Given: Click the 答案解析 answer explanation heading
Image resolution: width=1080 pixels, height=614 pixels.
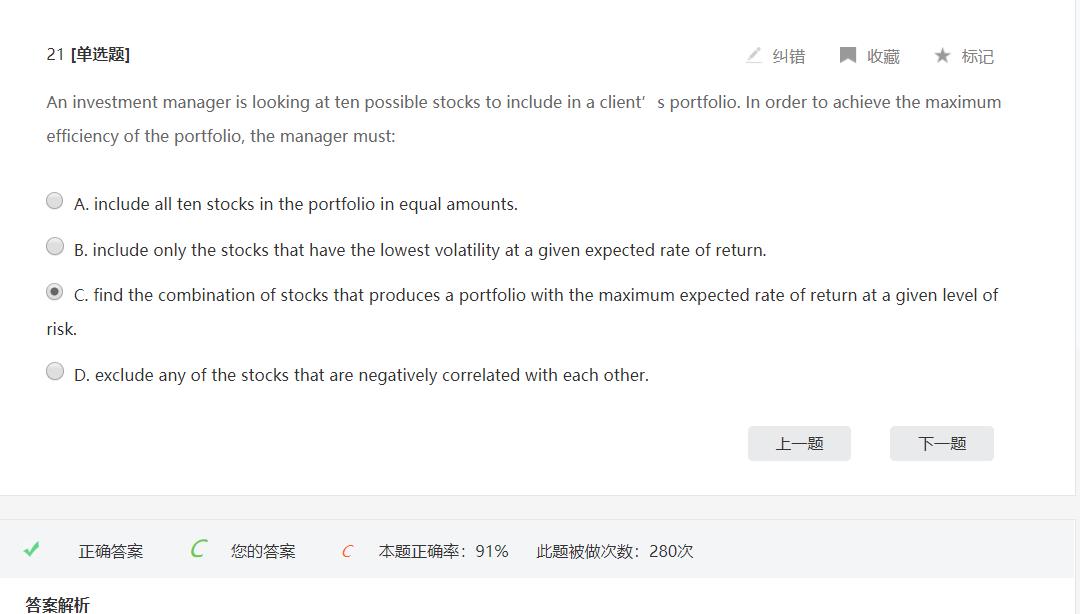Looking at the screenshot, I should [57, 604].
